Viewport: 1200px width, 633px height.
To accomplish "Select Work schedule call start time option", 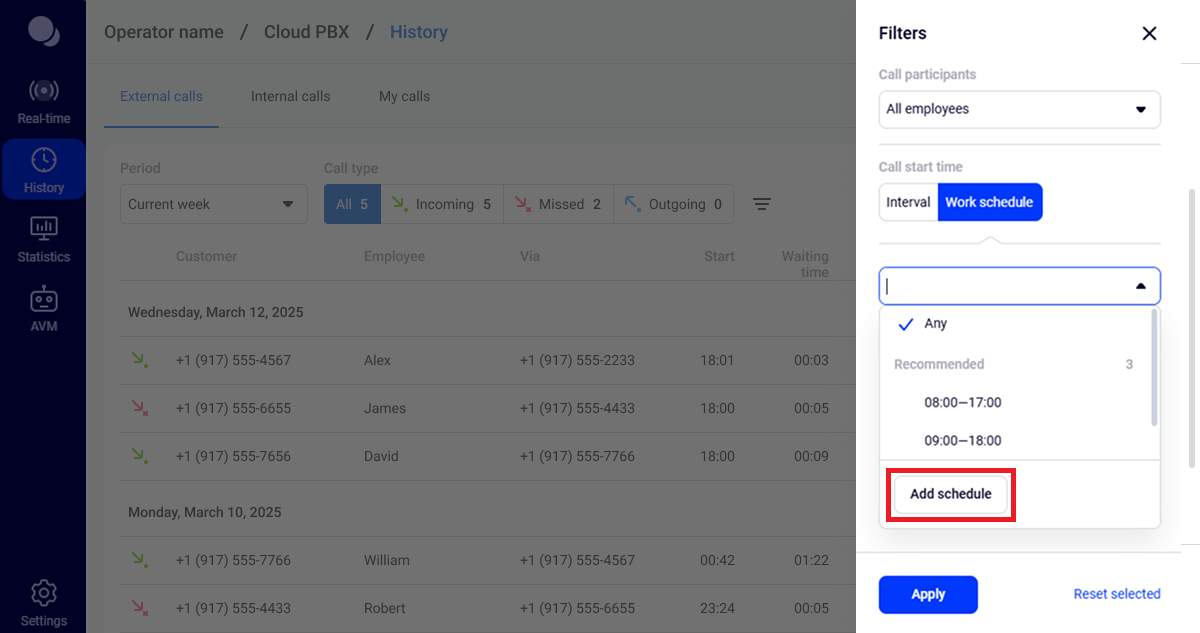I will (989, 202).
